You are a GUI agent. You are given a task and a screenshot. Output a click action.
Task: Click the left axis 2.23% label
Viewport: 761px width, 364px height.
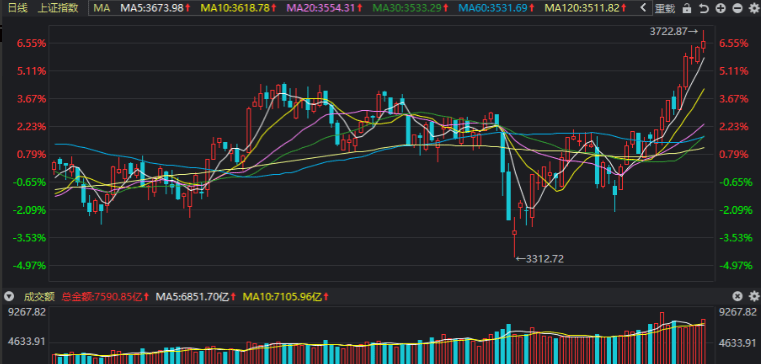pyautogui.click(x=32, y=127)
